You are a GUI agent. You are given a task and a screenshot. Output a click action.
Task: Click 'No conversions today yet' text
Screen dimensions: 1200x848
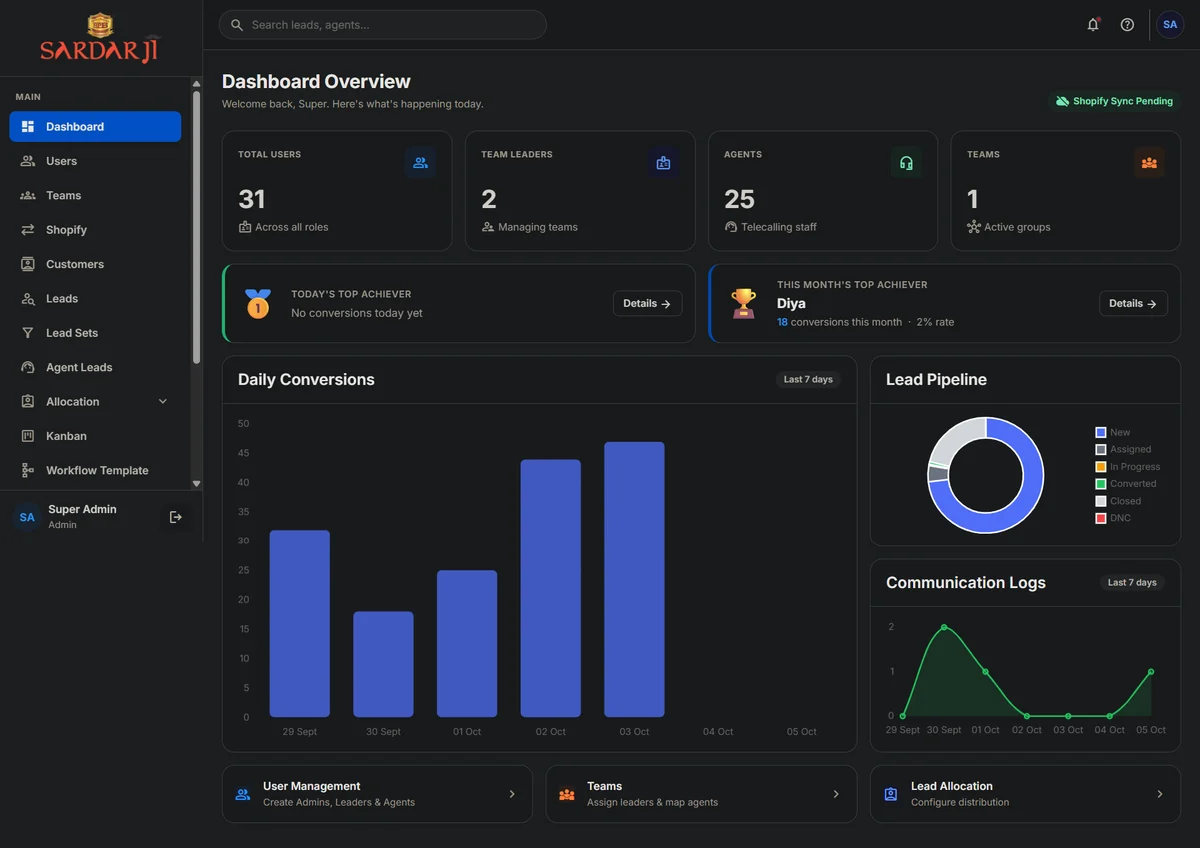pos(357,313)
